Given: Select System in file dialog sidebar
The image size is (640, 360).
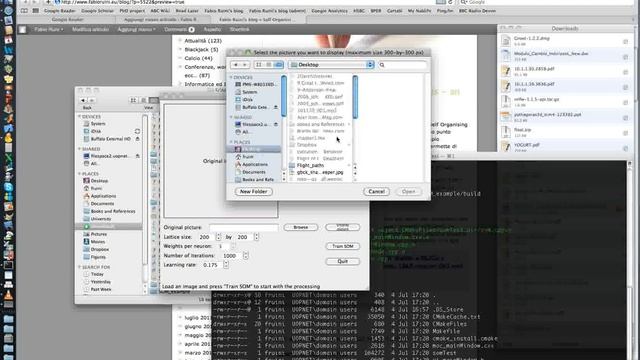Looking at the screenshot, I should click(249, 92).
